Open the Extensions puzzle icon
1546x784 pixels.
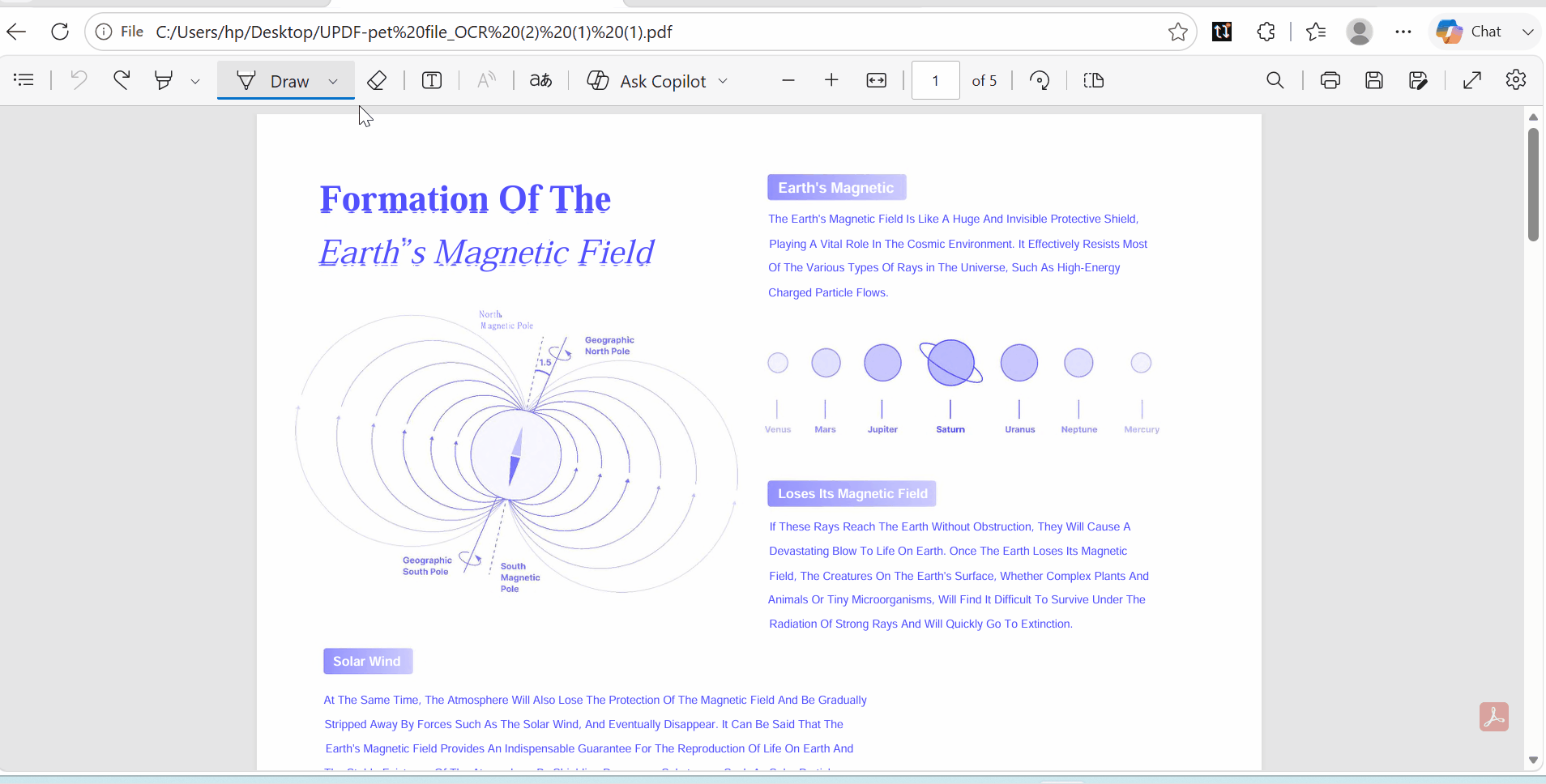tap(1266, 32)
